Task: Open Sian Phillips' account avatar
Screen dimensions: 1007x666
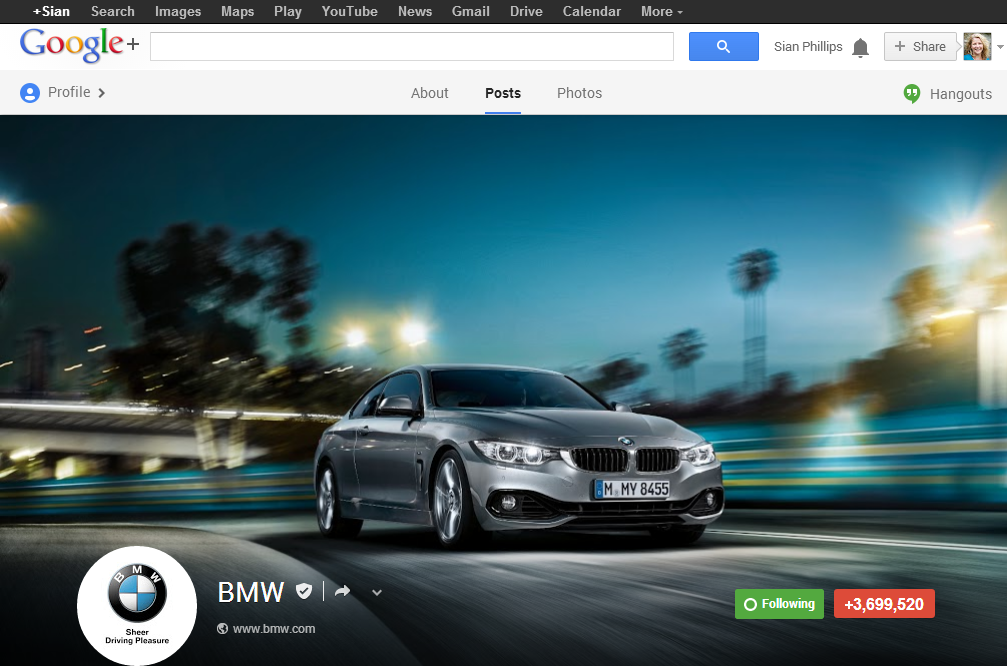Action: tap(976, 46)
